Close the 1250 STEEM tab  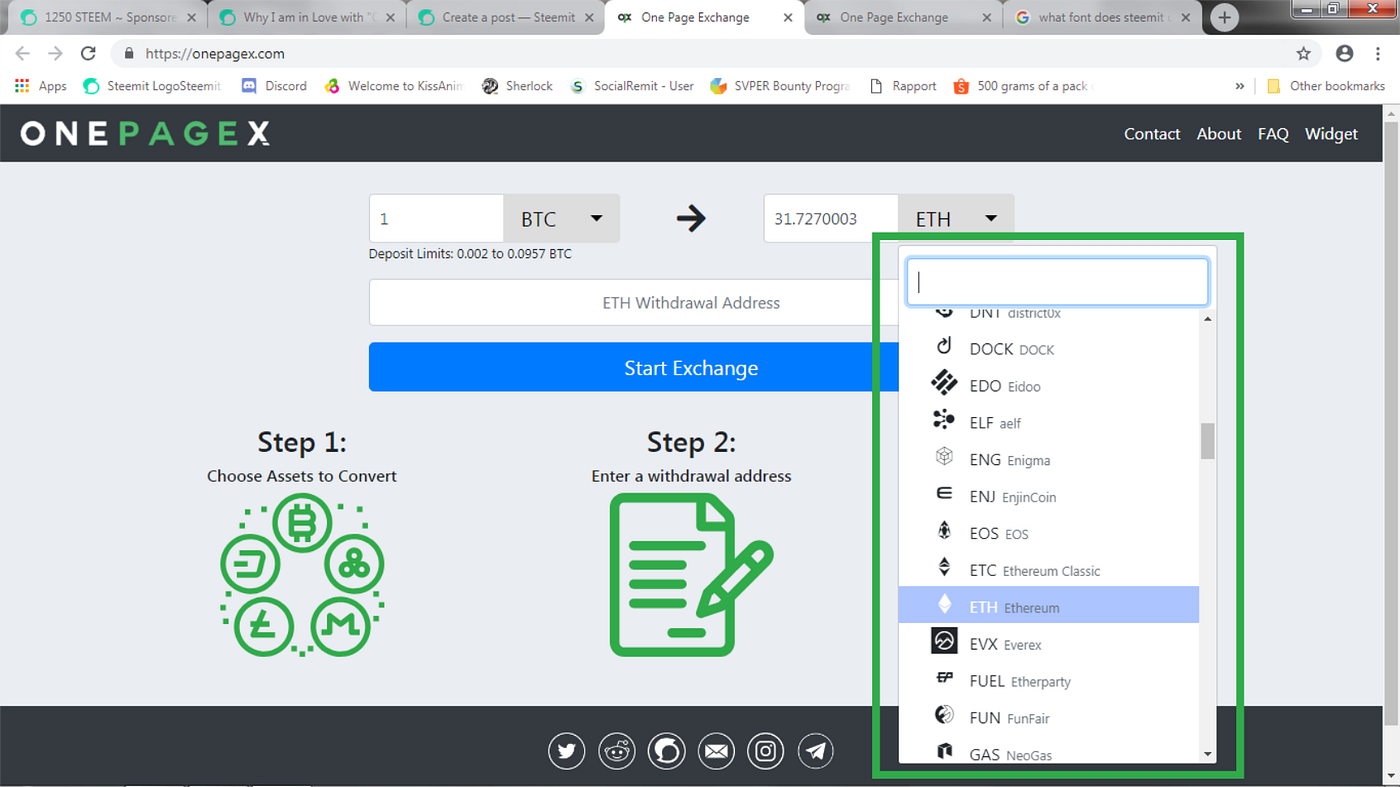pyautogui.click(x=192, y=18)
